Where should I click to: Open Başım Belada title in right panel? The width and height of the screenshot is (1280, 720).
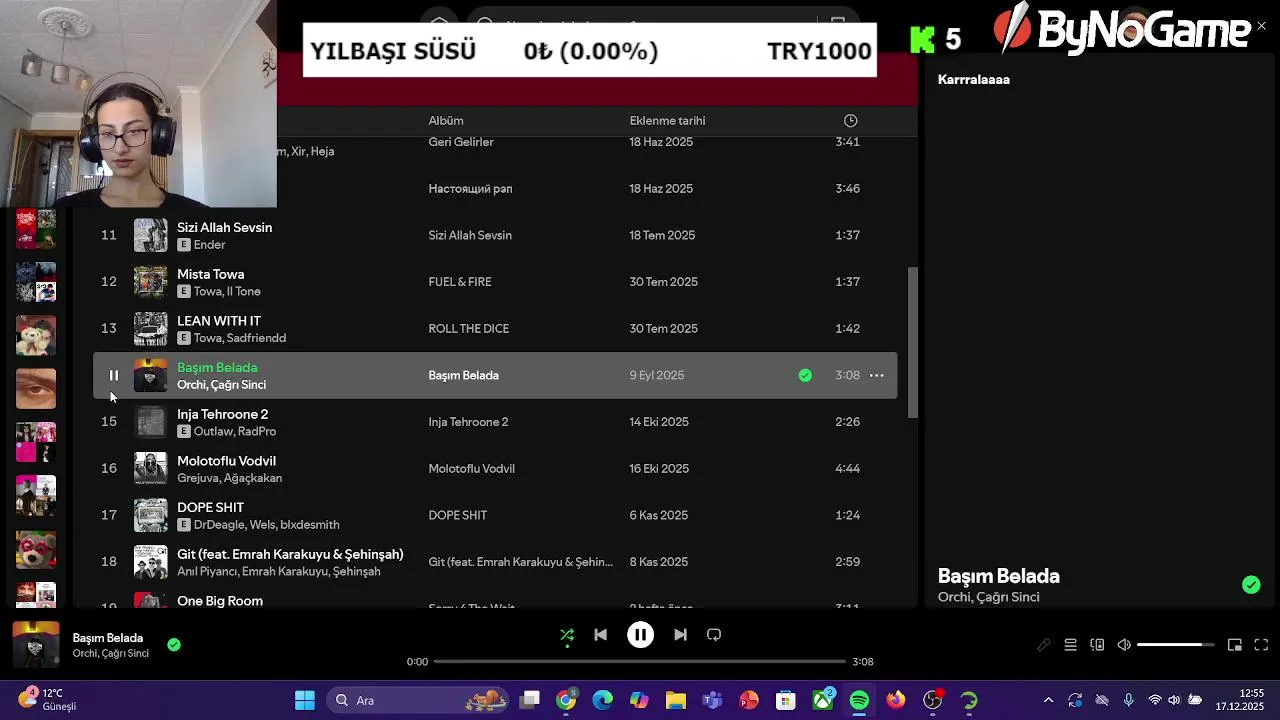[x=998, y=576]
